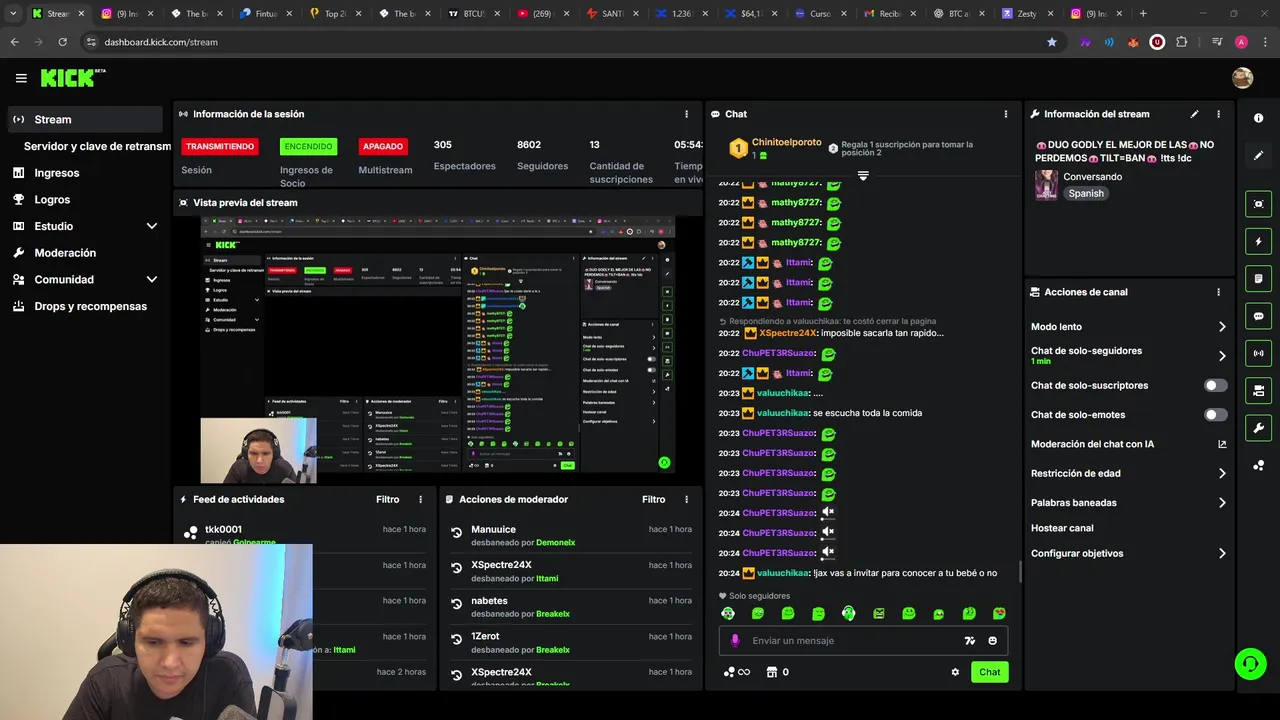1280x720 pixels.
Task: Click Hostear canal option
Action: tap(1062, 528)
